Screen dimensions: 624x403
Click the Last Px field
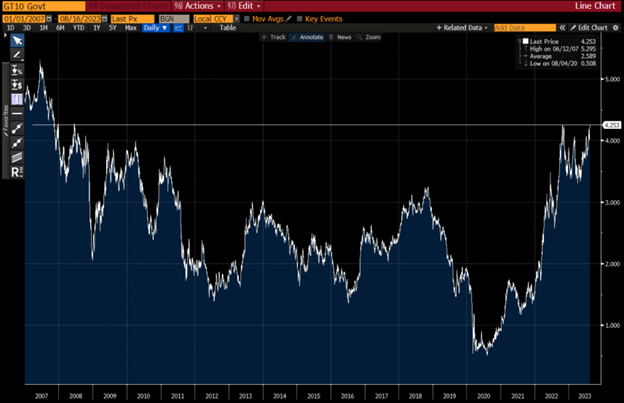pyautogui.click(x=132, y=19)
